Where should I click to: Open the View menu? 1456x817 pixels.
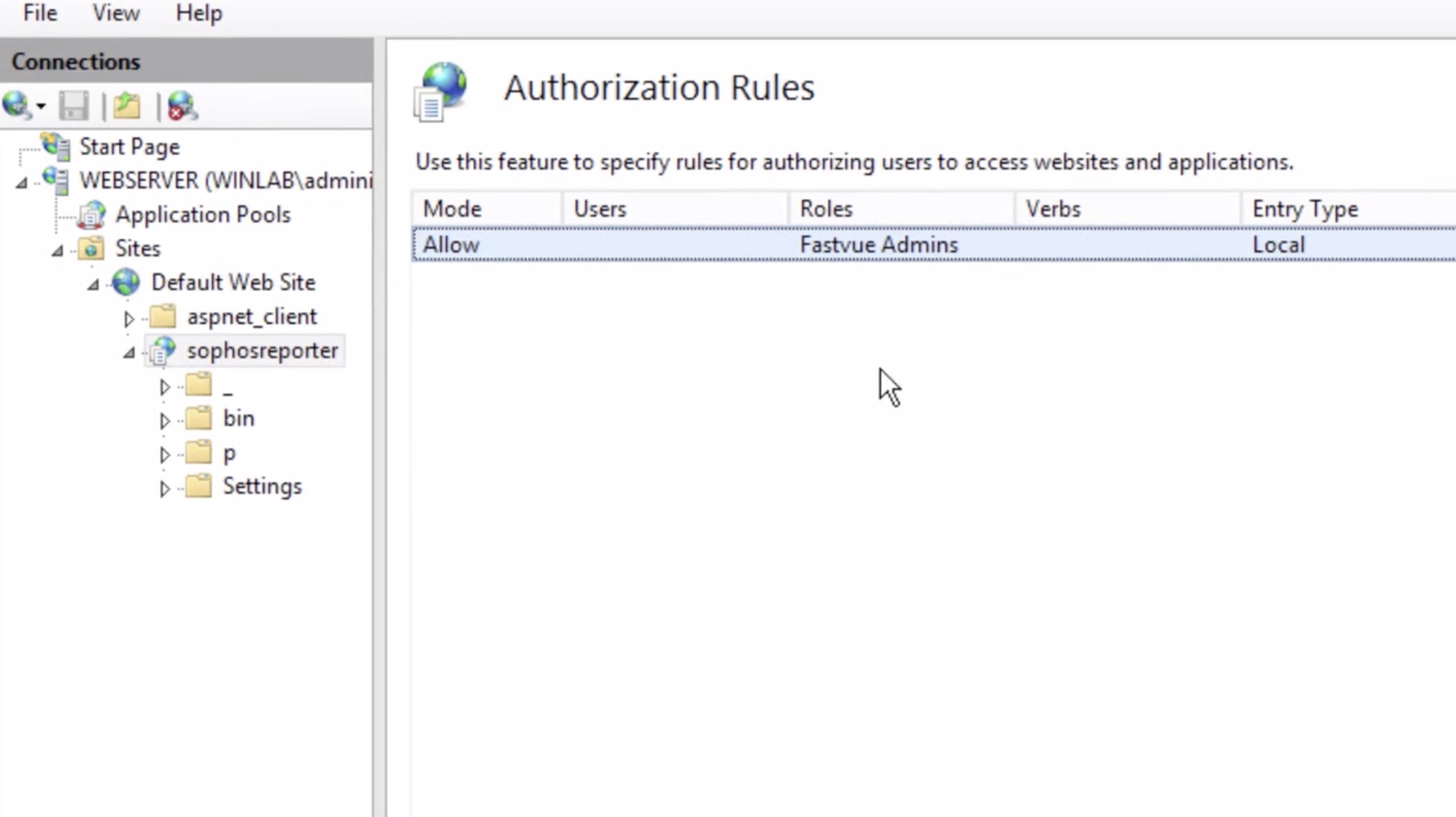point(115,13)
